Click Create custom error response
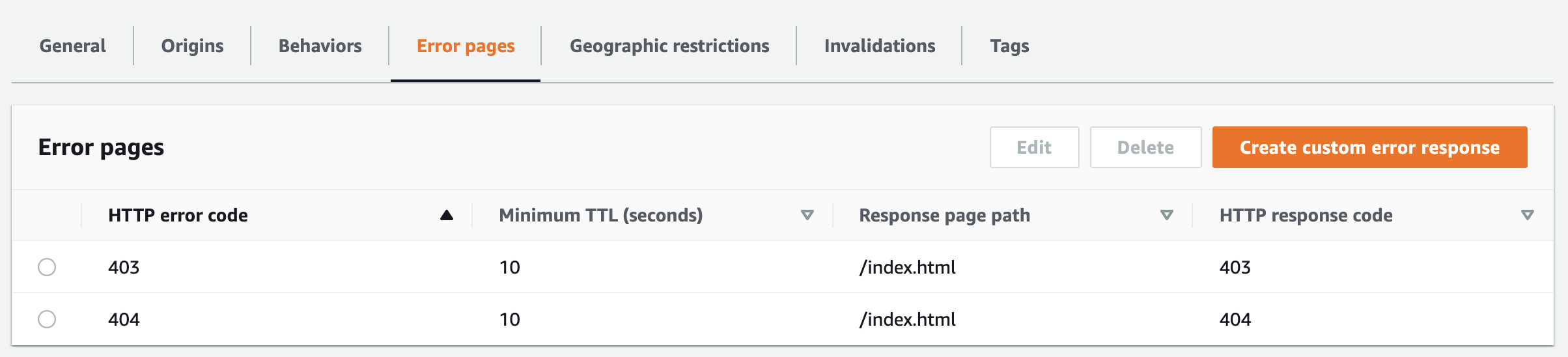The image size is (1568, 357). pyautogui.click(x=1369, y=148)
